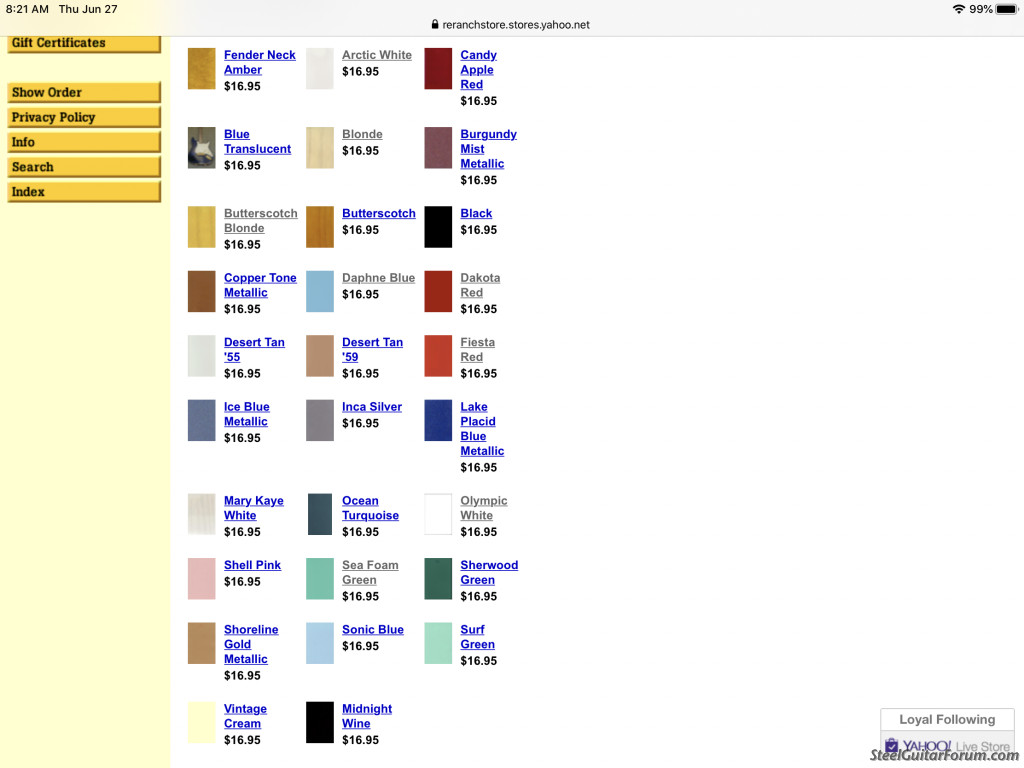1024x768 pixels.
Task: Select the Fiesta Red color swatch
Action: 438,356
